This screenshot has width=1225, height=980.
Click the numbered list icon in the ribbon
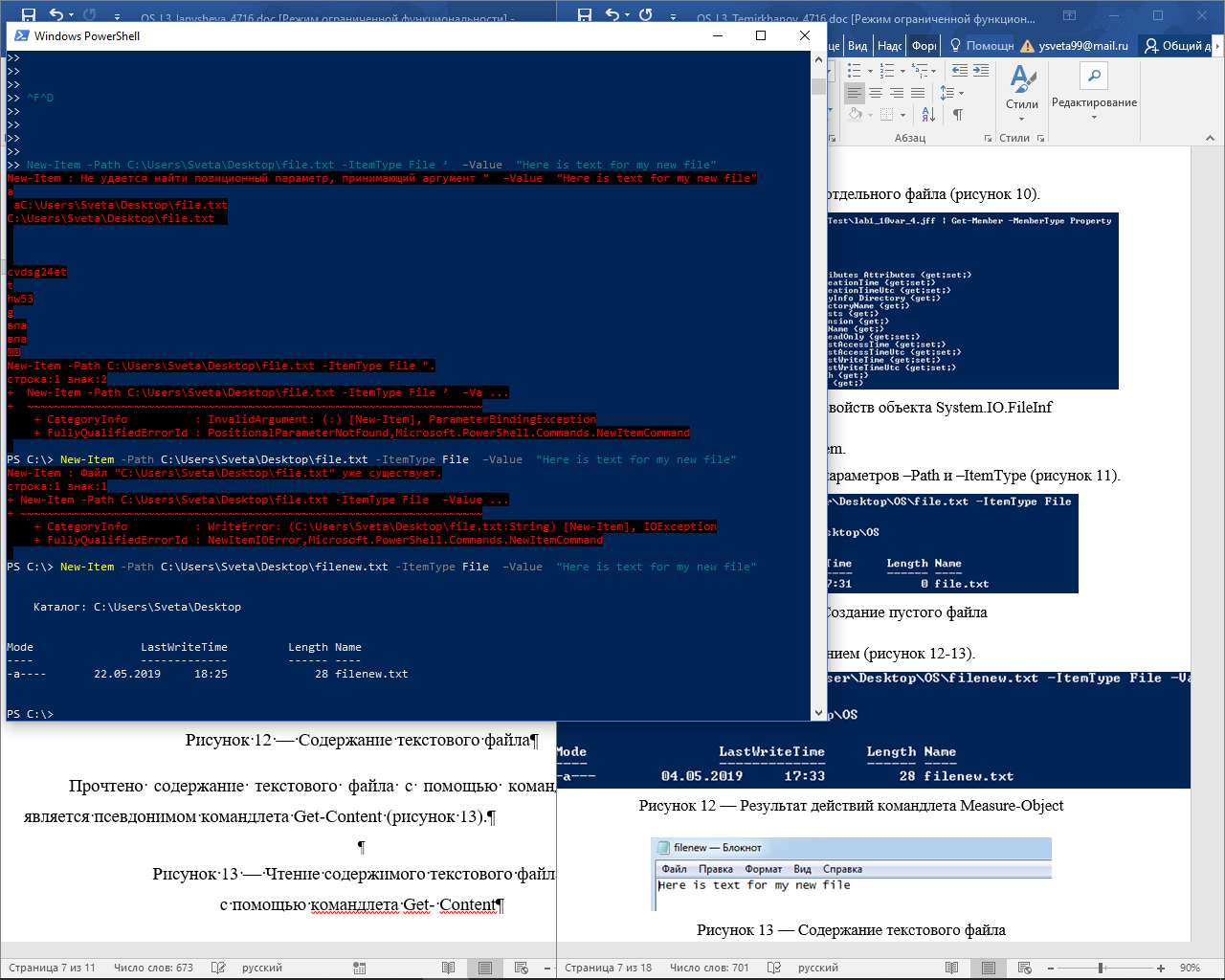(x=887, y=71)
